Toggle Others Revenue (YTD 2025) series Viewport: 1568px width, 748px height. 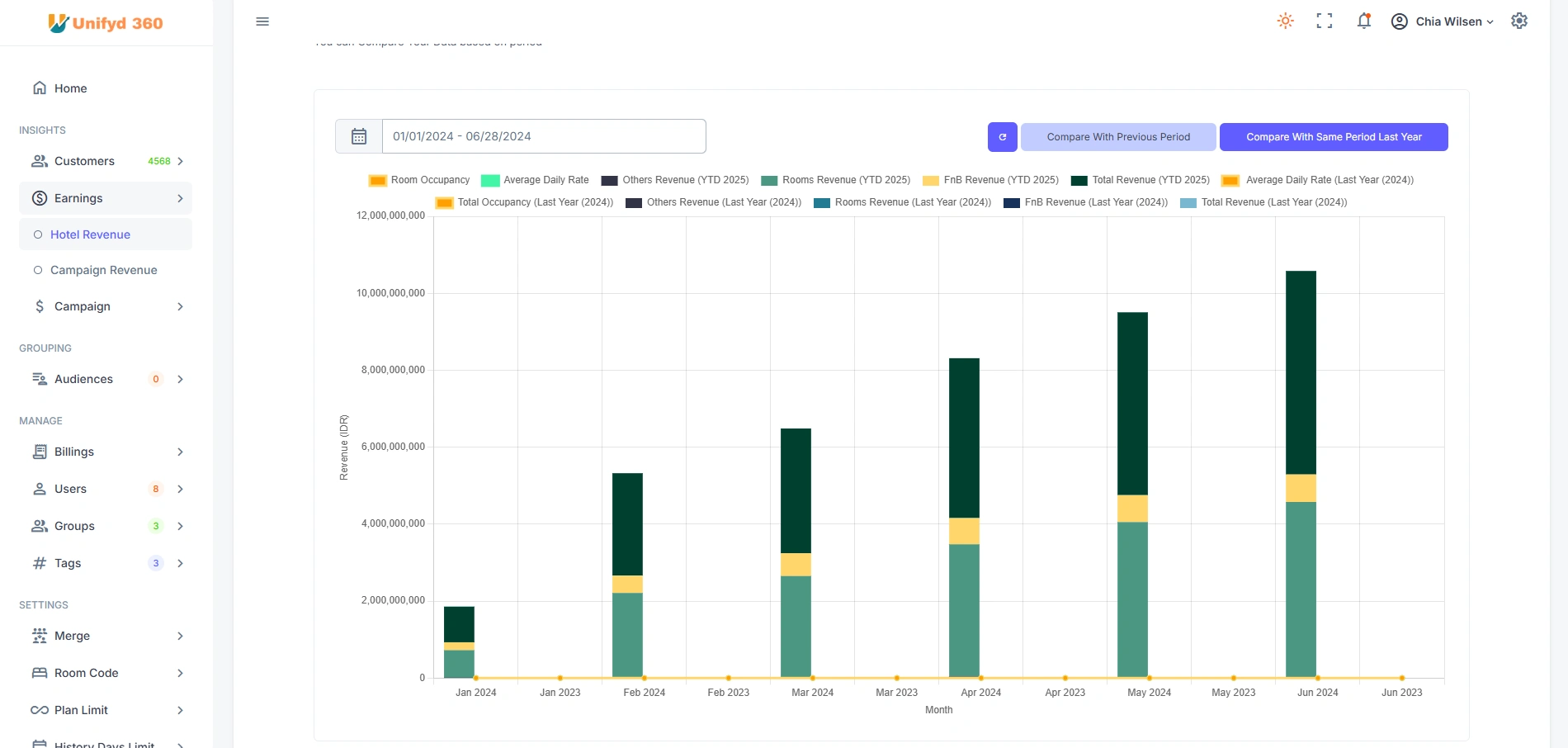pos(675,180)
